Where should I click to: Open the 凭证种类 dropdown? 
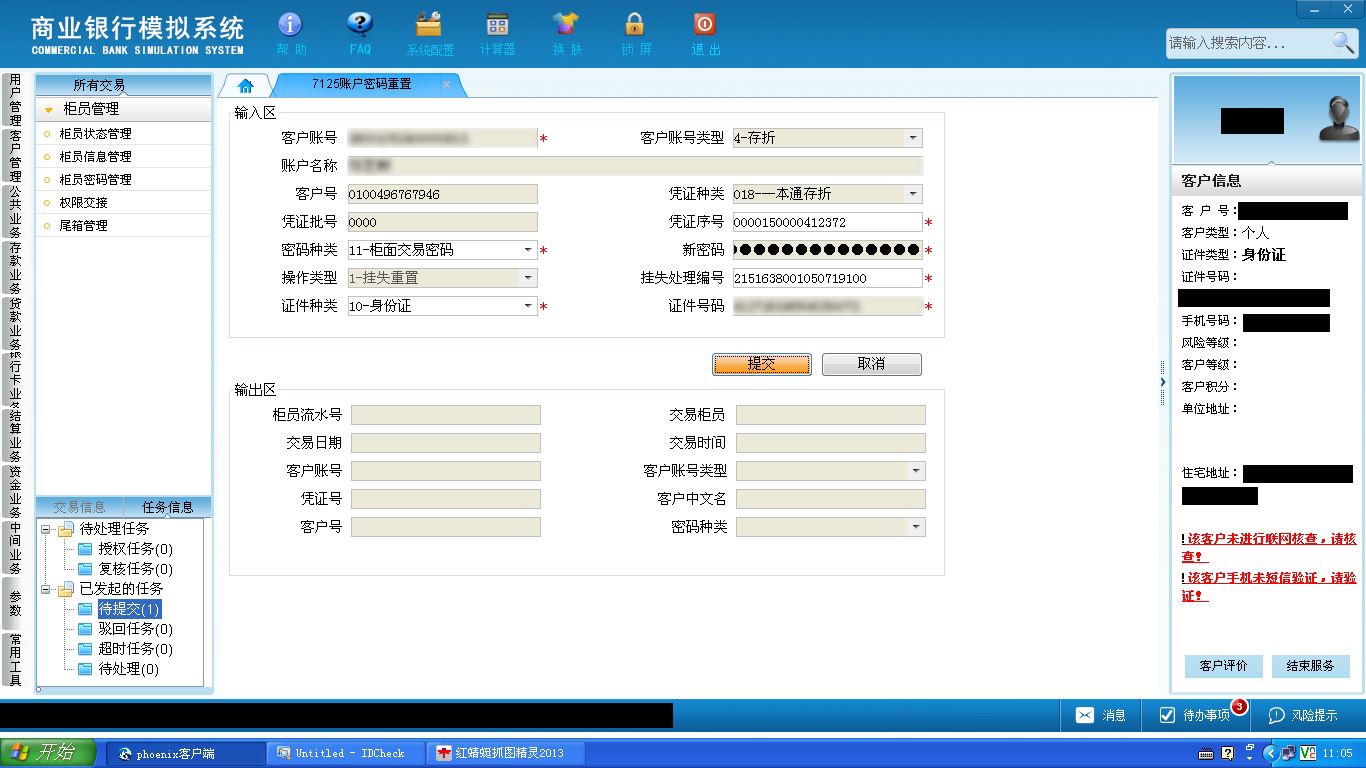pos(913,194)
